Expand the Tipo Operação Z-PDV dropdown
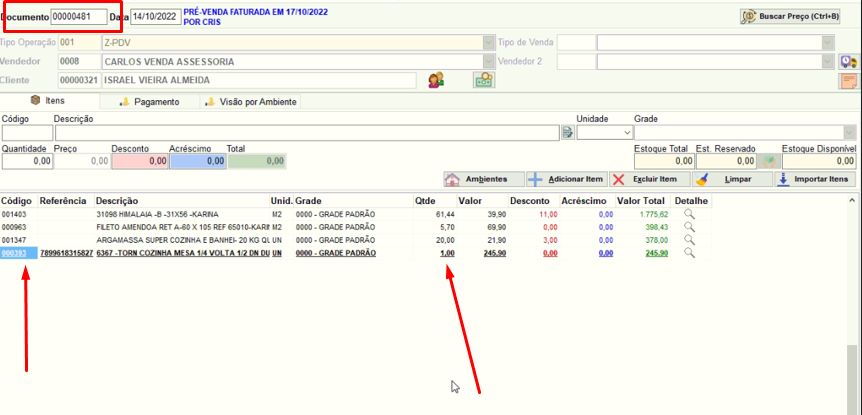This screenshot has height=415, width=862. click(488, 42)
